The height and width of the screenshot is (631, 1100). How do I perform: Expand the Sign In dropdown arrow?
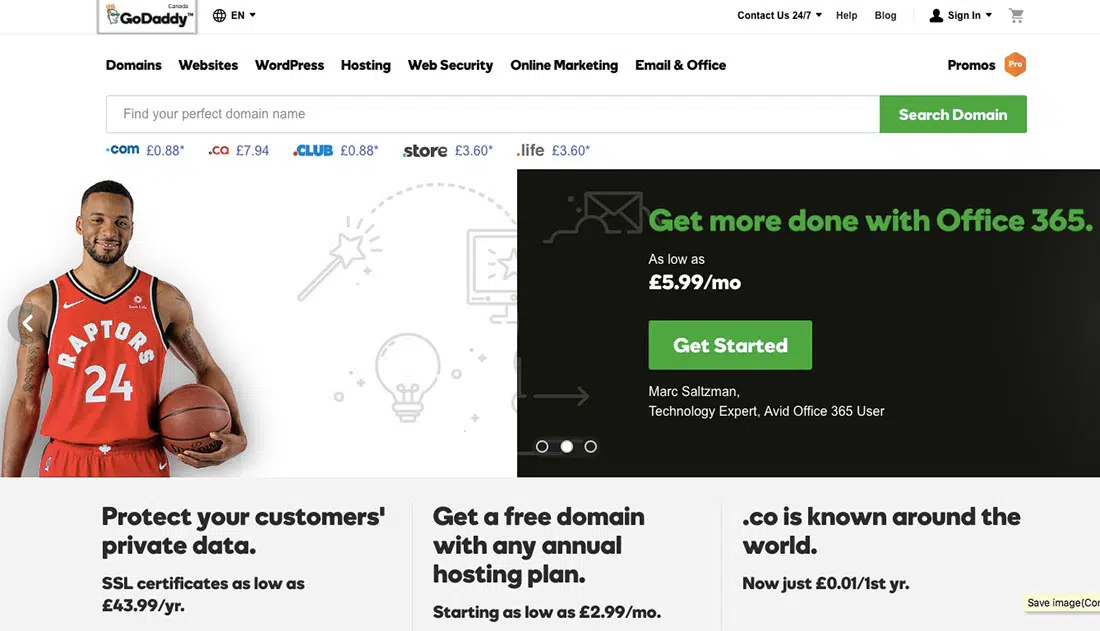click(x=989, y=15)
